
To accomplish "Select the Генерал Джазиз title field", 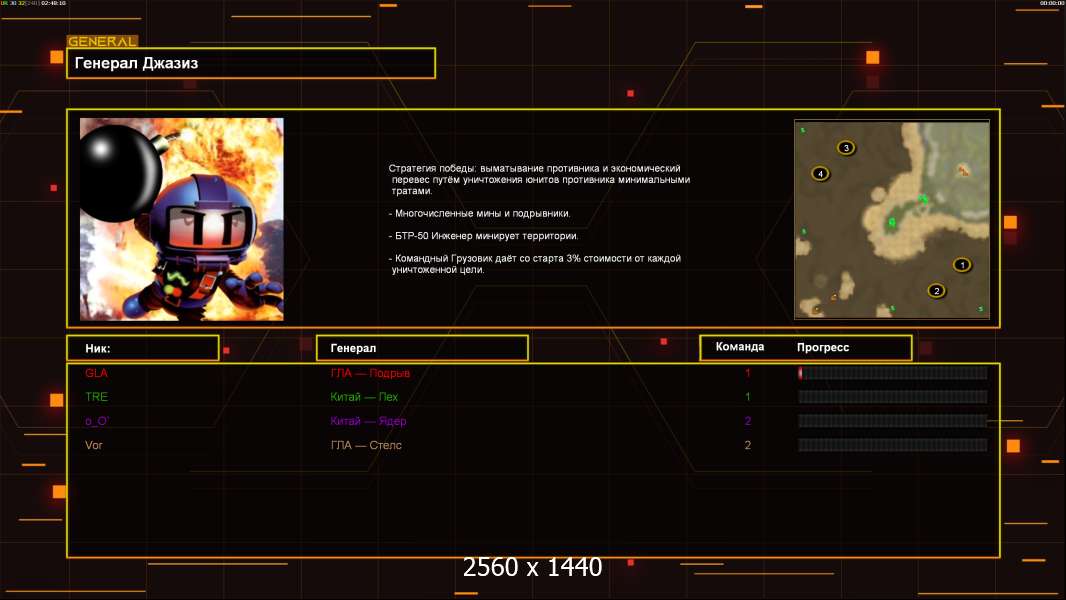I will click(251, 63).
